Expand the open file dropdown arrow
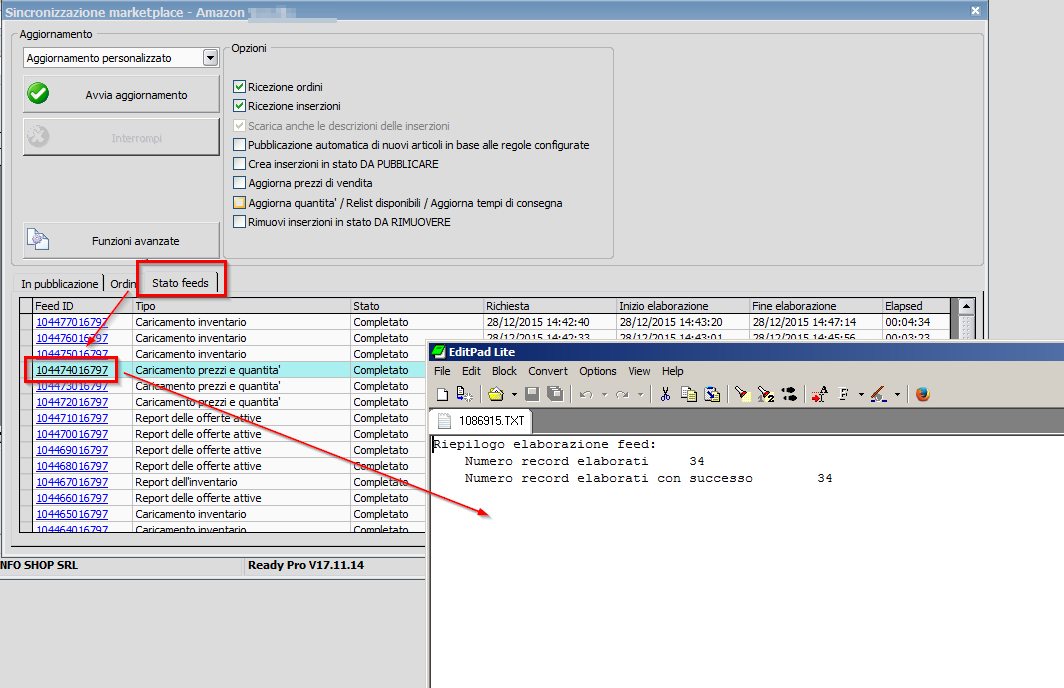 [514, 394]
